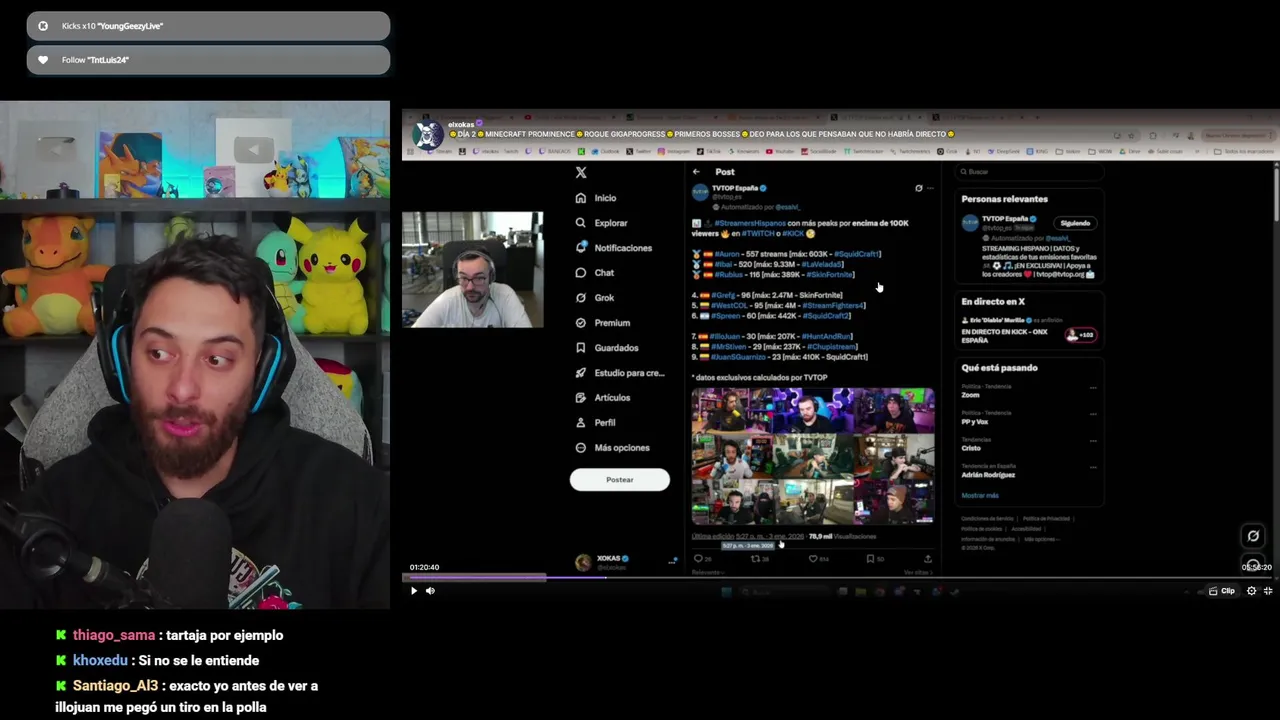
Task: Open the three-dot menu on the TVTOP post
Action: coord(930,188)
